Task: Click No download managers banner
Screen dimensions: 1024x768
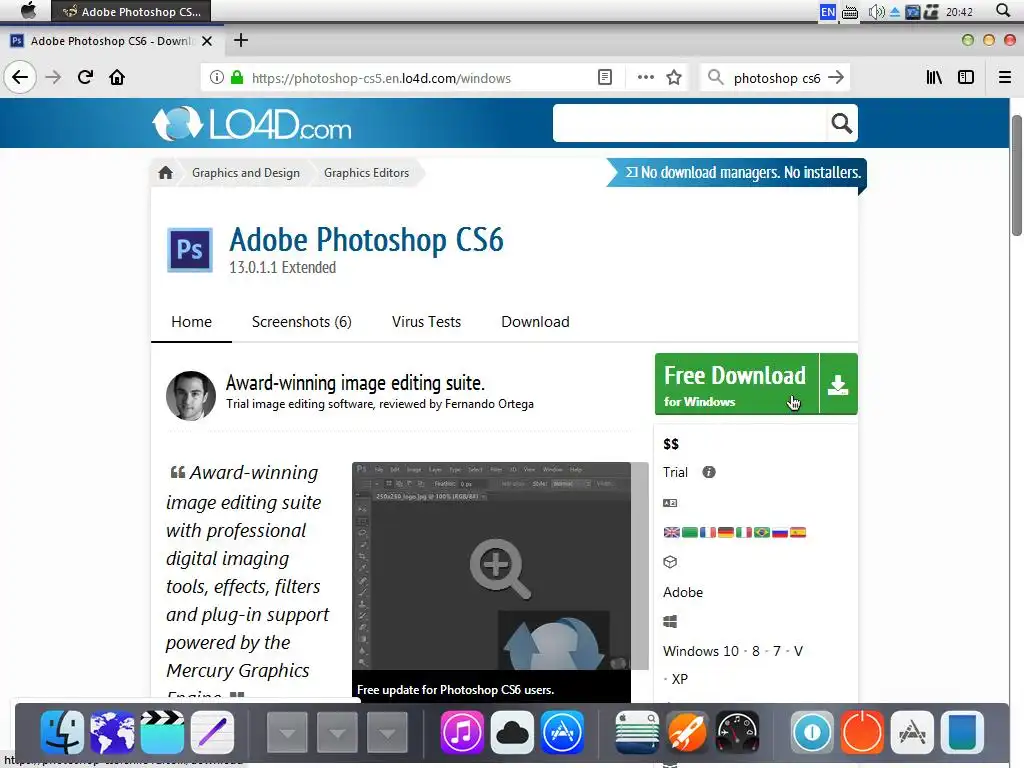Action: coord(737,172)
